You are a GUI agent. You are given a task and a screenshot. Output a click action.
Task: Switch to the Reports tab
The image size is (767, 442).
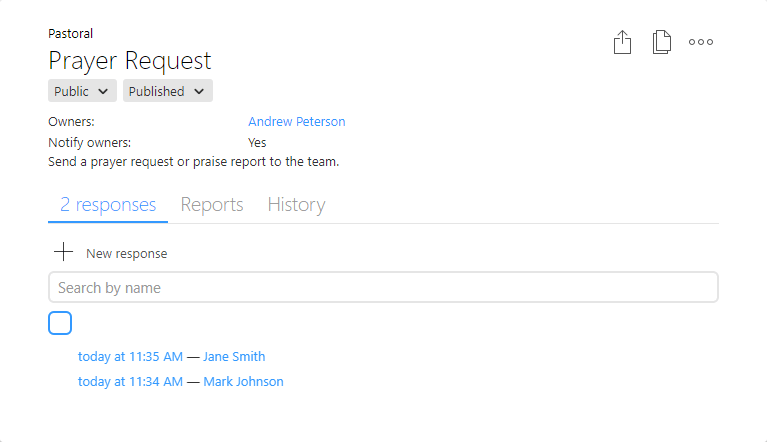coord(212,204)
